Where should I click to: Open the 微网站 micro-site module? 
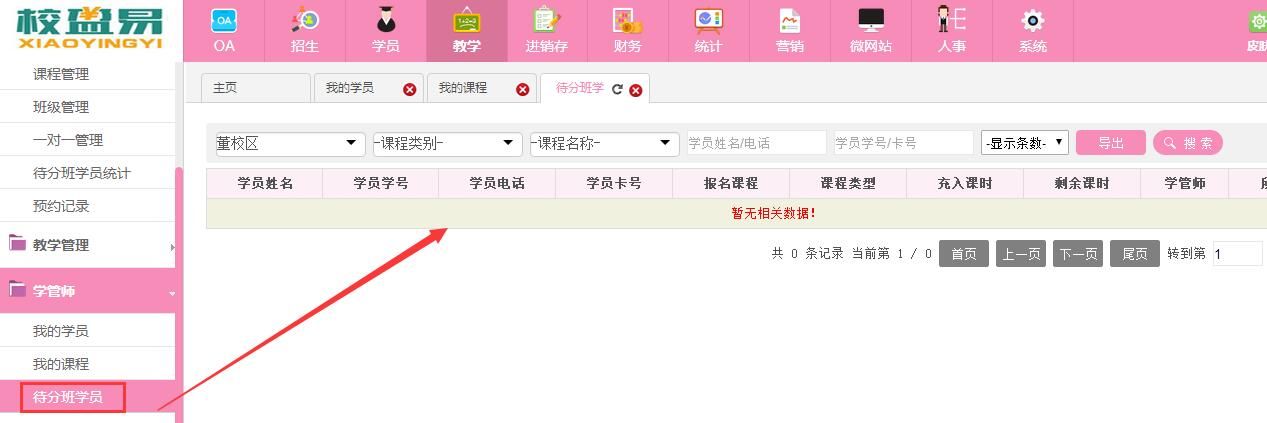coord(870,30)
